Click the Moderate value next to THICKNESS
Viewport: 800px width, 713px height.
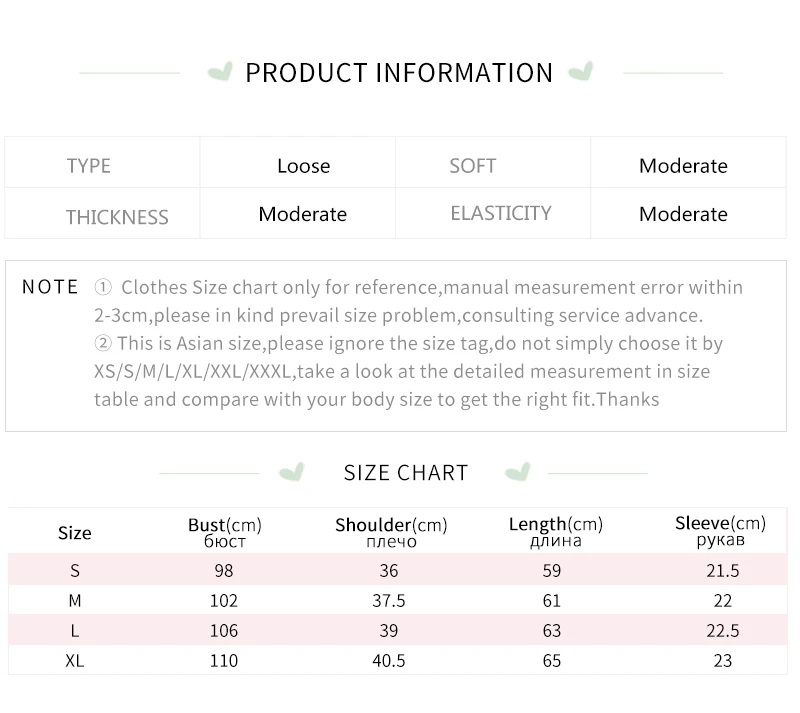click(x=302, y=214)
